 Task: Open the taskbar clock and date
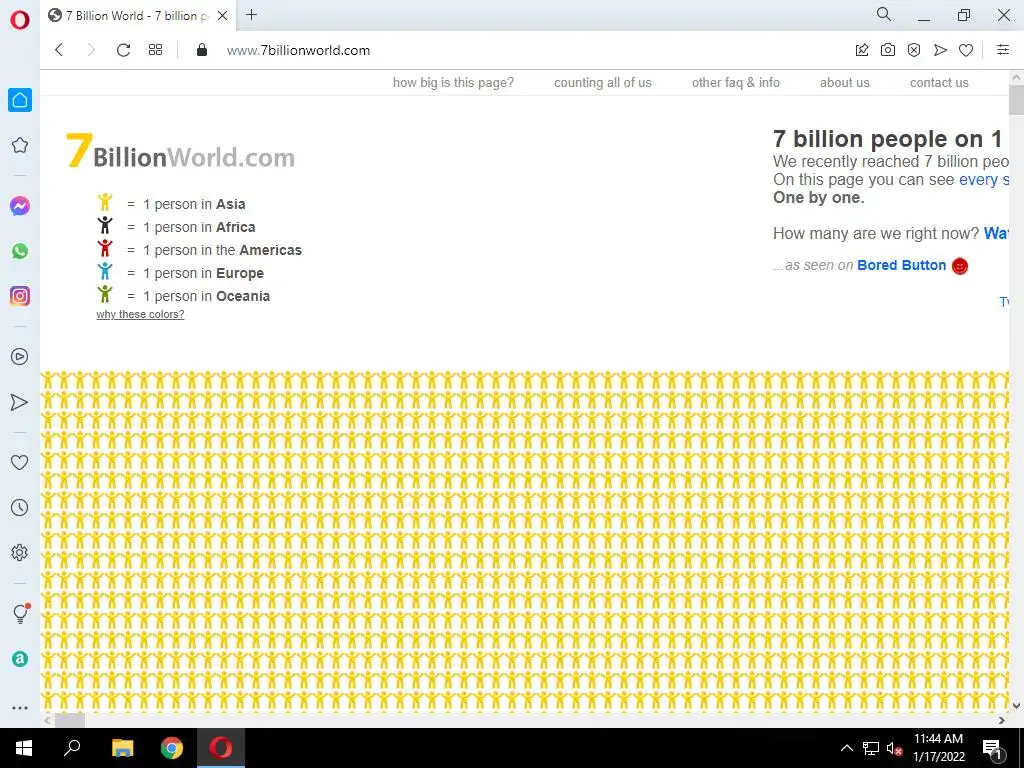tap(938, 748)
